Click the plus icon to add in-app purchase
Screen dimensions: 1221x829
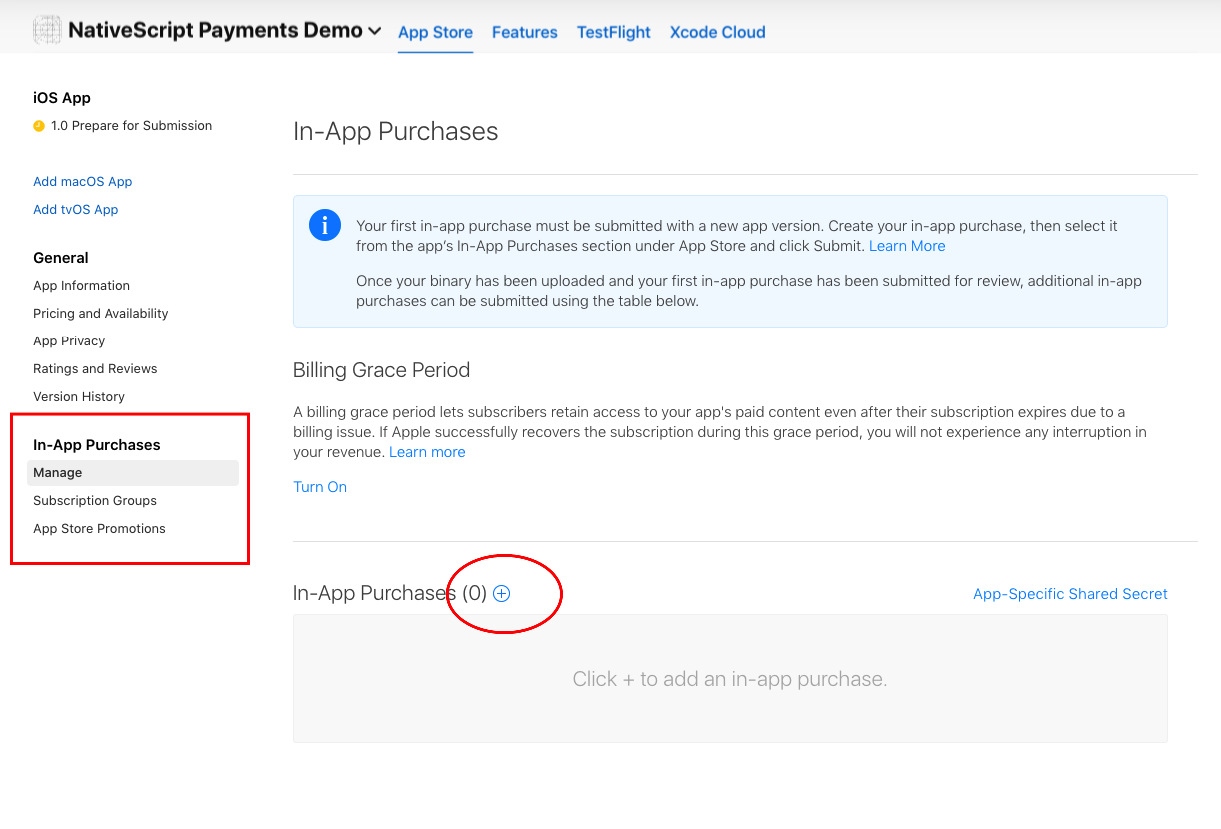point(502,594)
